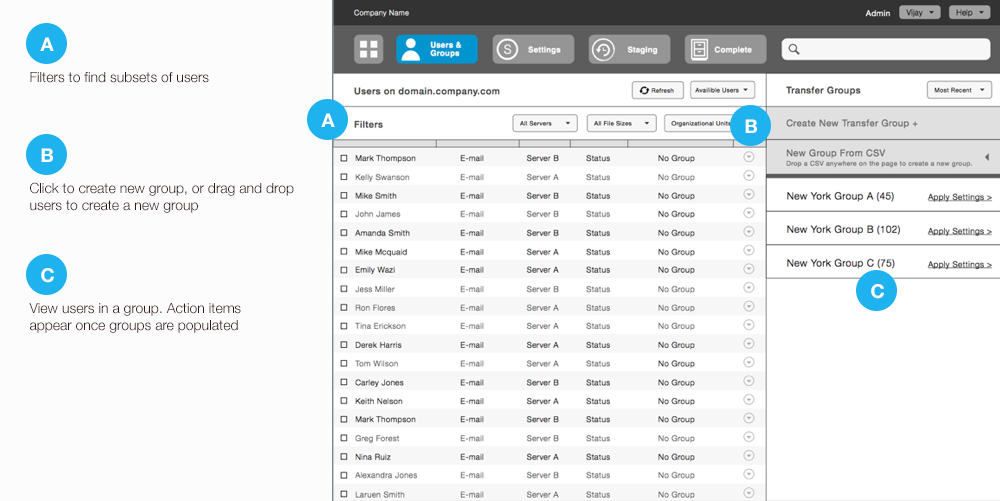Tick the checkbox for Laruen Smith
The height and width of the screenshot is (501, 1000).
(x=344, y=495)
